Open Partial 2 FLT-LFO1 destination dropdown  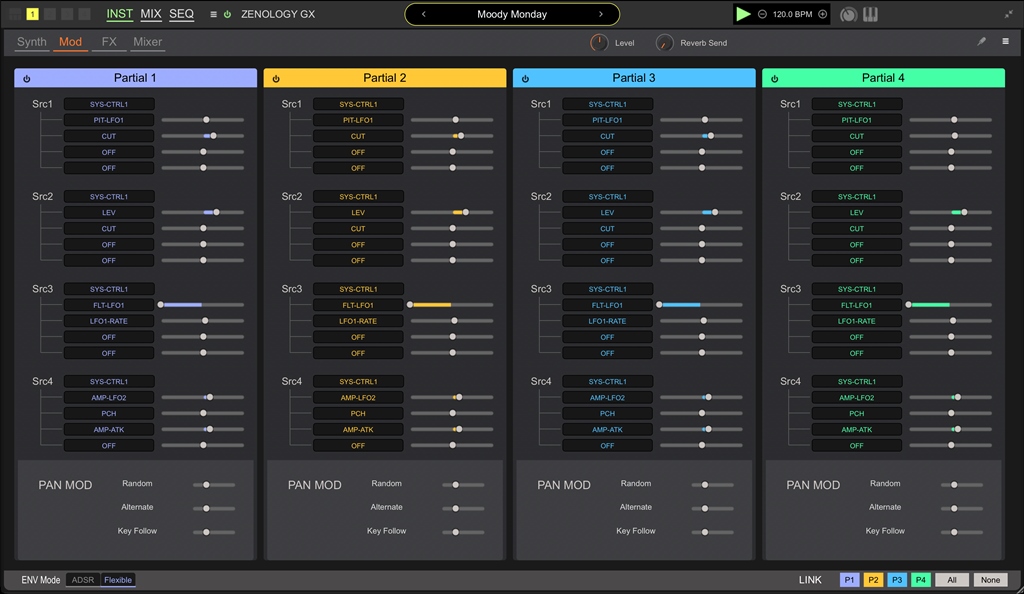click(358, 305)
